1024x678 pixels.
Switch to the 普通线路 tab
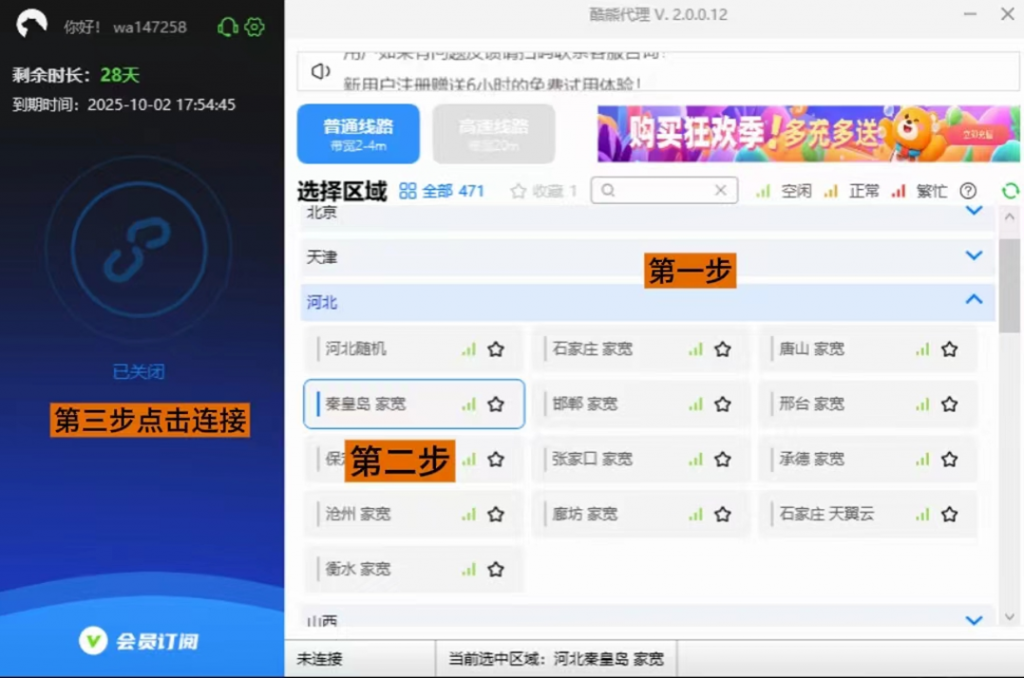tap(357, 134)
